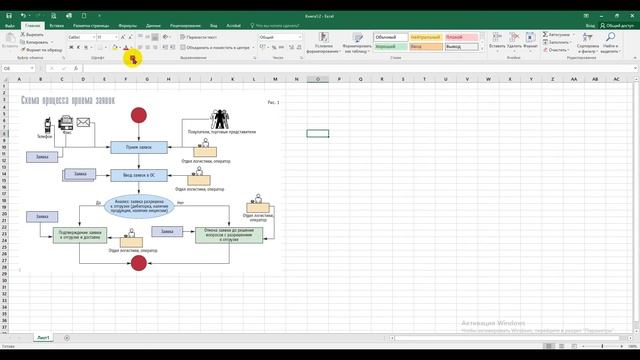The width and height of the screenshot is (640, 360).
Task: Save the workbook from the quick access toolbar
Action: [9, 16]
